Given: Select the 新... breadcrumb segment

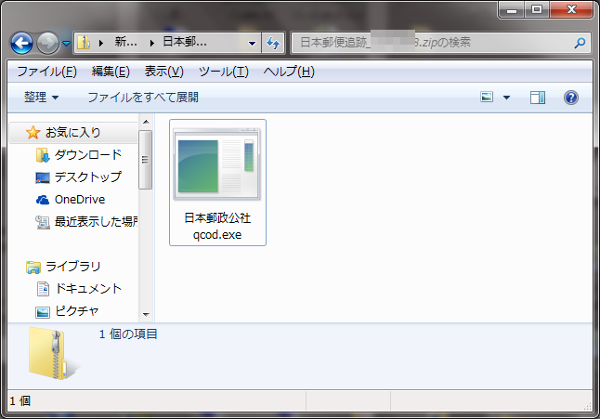Looking at the screenshot, I should pyautogui.click(x=126, y=42).
